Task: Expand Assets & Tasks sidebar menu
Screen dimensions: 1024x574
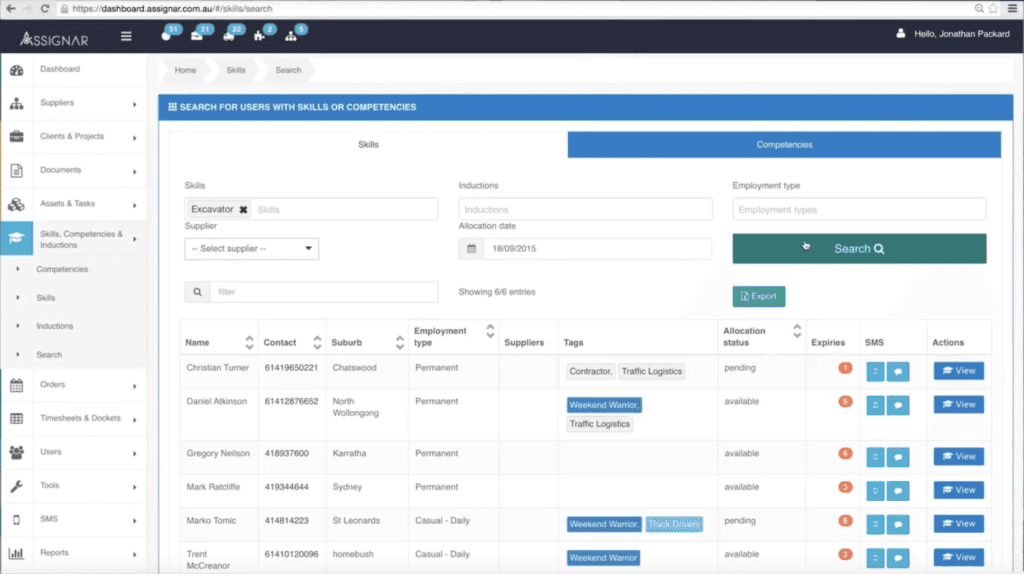Action: click(x=135, y=206)
